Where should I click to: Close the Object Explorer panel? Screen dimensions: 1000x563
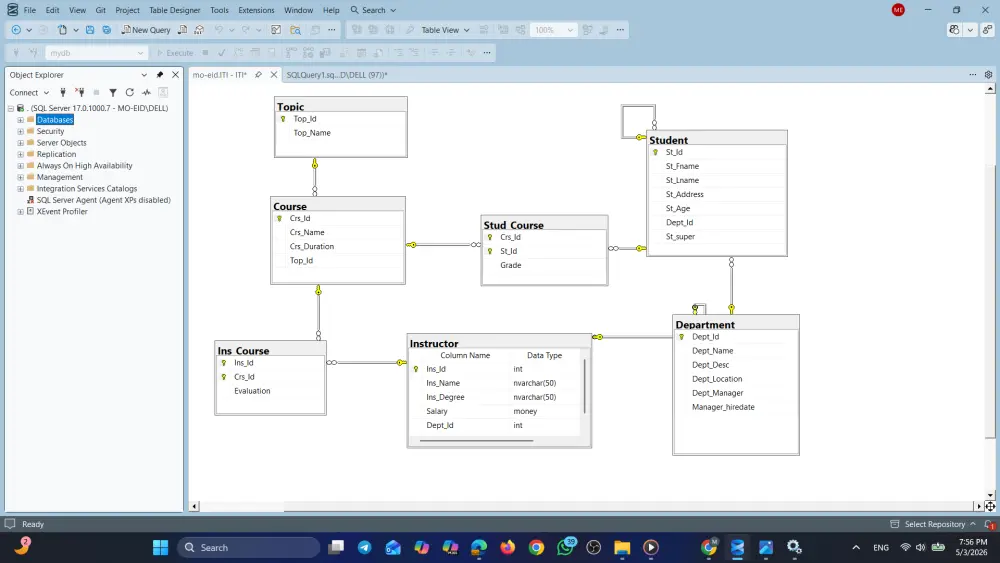(175, 75)
